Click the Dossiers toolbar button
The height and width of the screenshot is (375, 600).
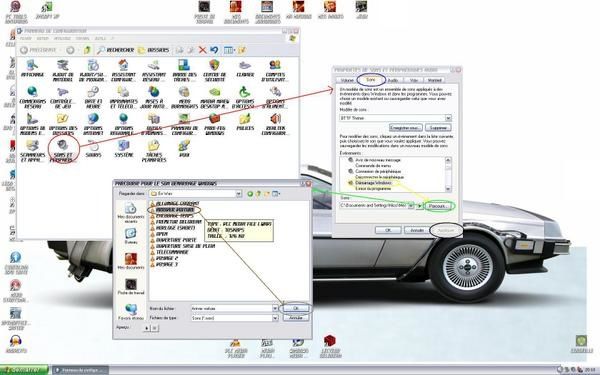(x=153, y=50)
